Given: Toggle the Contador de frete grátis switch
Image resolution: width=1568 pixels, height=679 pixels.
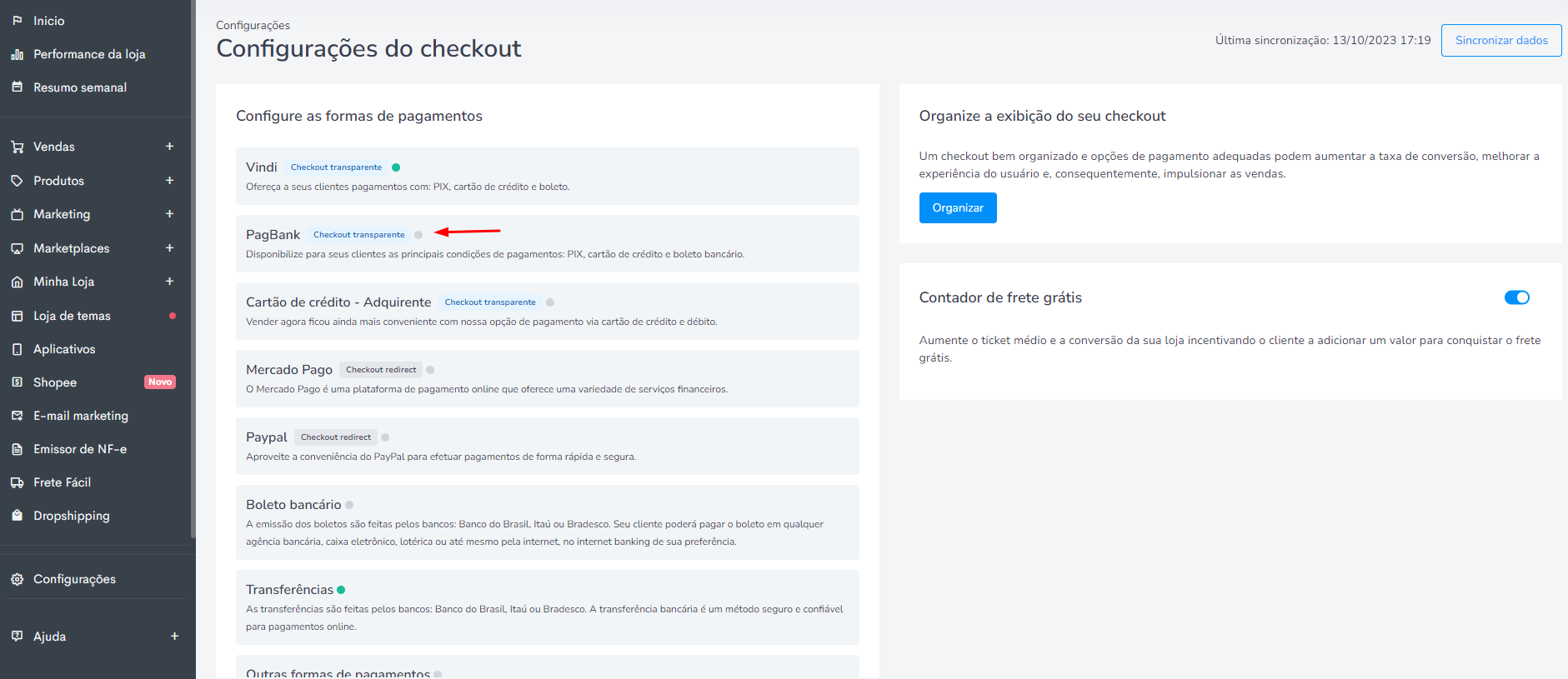Looking at the screenshot, I should tap(1516, 297).
